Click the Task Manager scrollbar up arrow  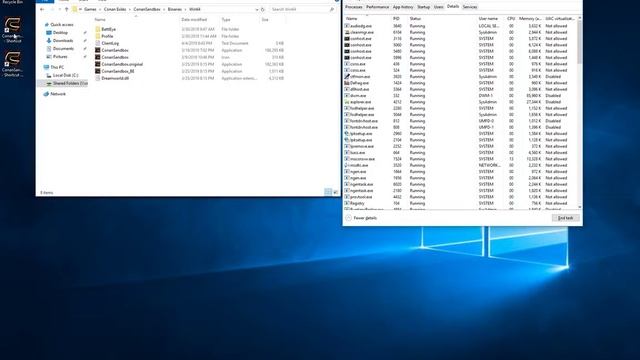pyautogui.click(x=580, y=18)
